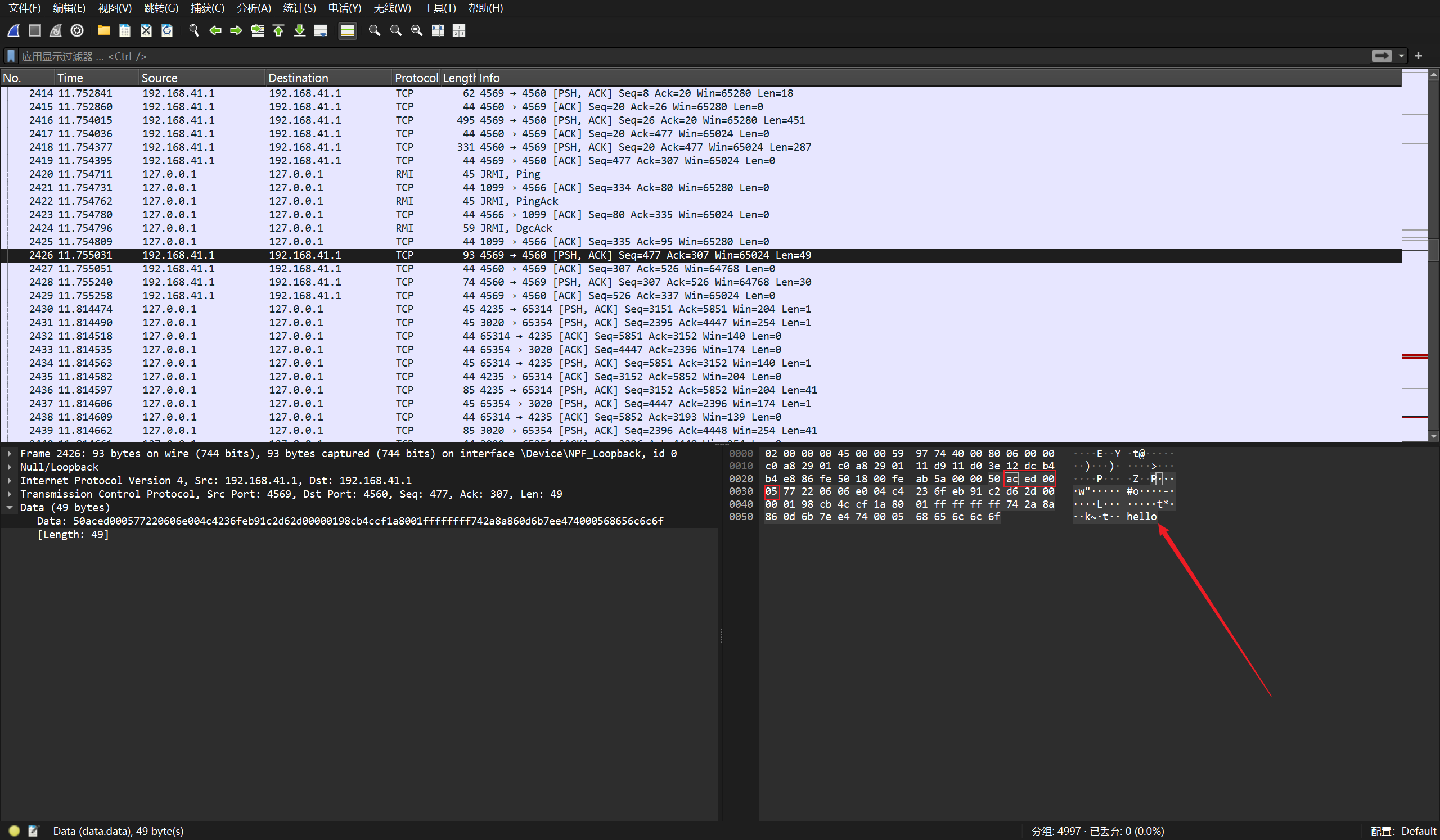Image resolution: width=1440 pixels, height=840 pixels.
Task: Open the display filter bookmark icon
Action: tap(11, 56)
